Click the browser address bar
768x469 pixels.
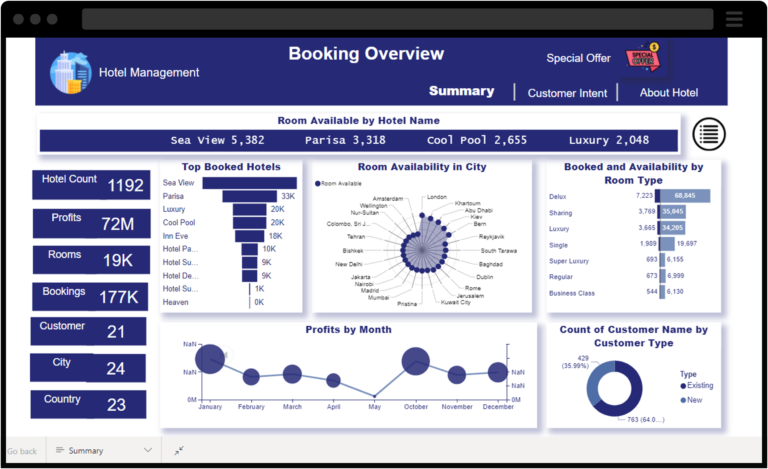click(397, 19)
